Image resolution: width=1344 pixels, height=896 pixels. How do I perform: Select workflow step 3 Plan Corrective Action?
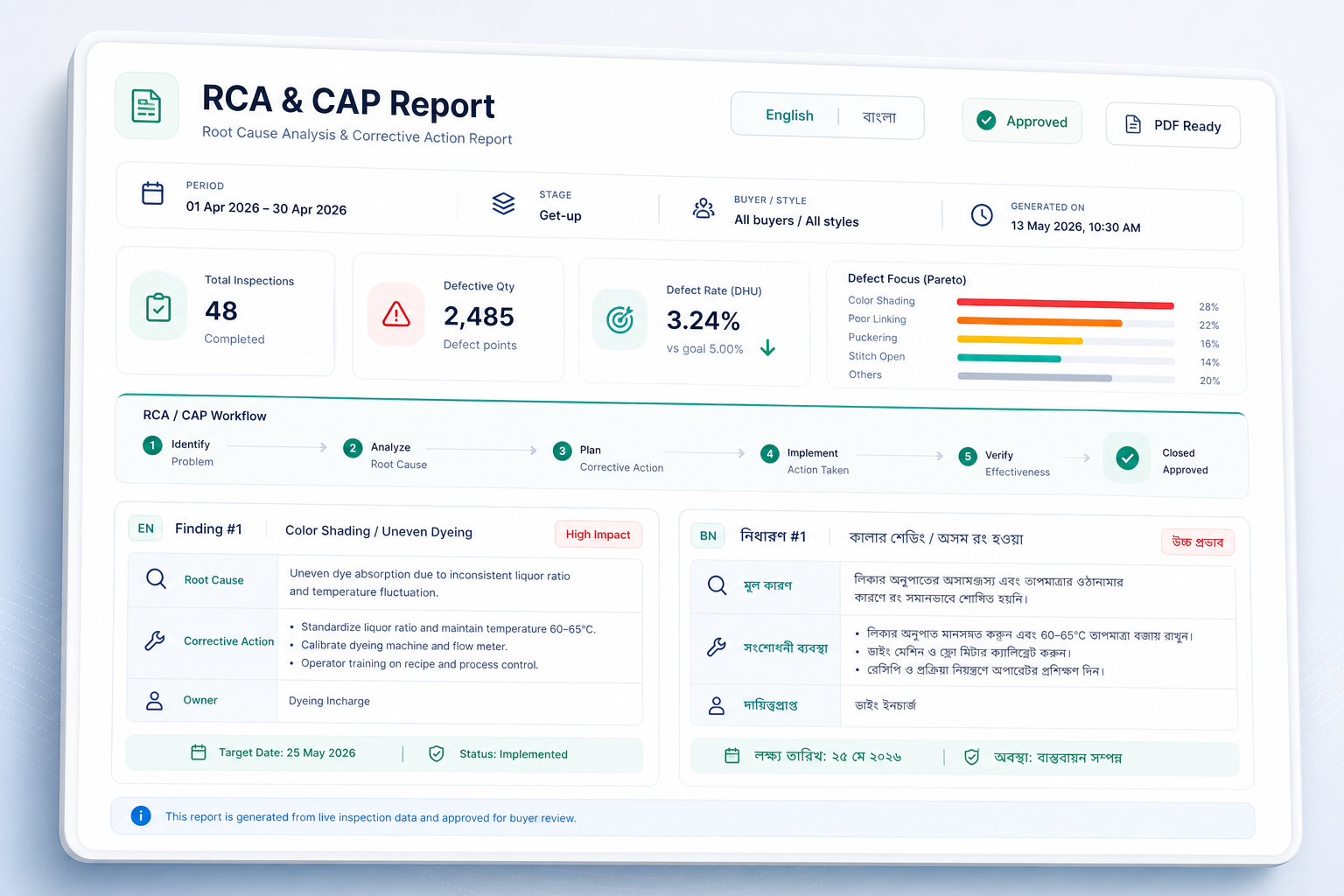click(608, 458)
